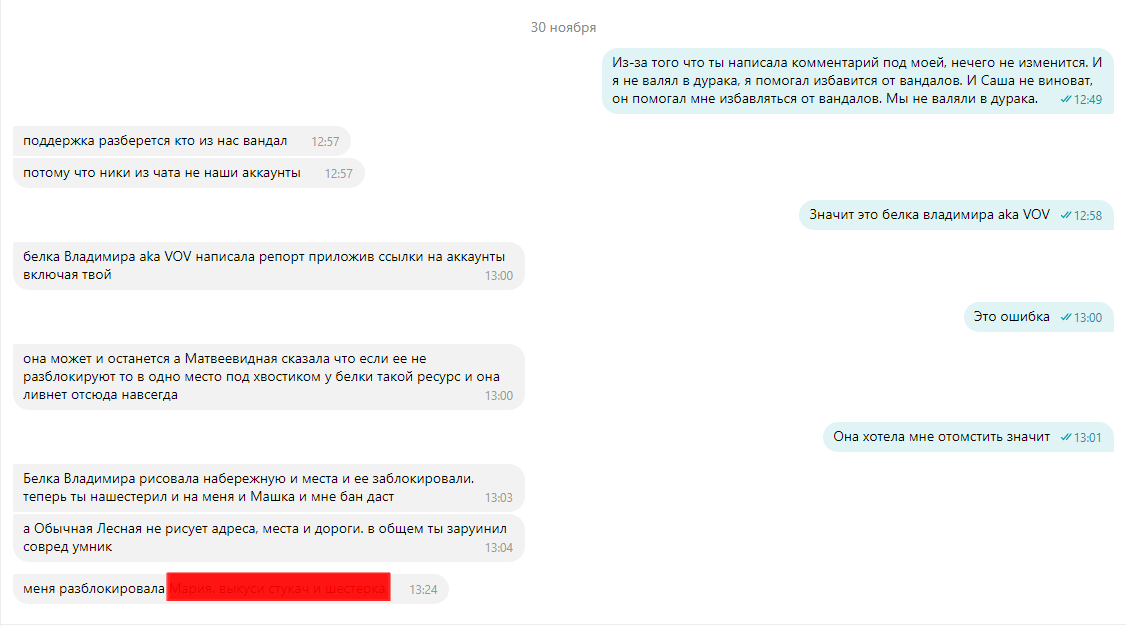This screenshot has width=1126, height=626.
Task: Click the outgoing message 'Значит это белка владимира'
Action: (x=956, y=215)
